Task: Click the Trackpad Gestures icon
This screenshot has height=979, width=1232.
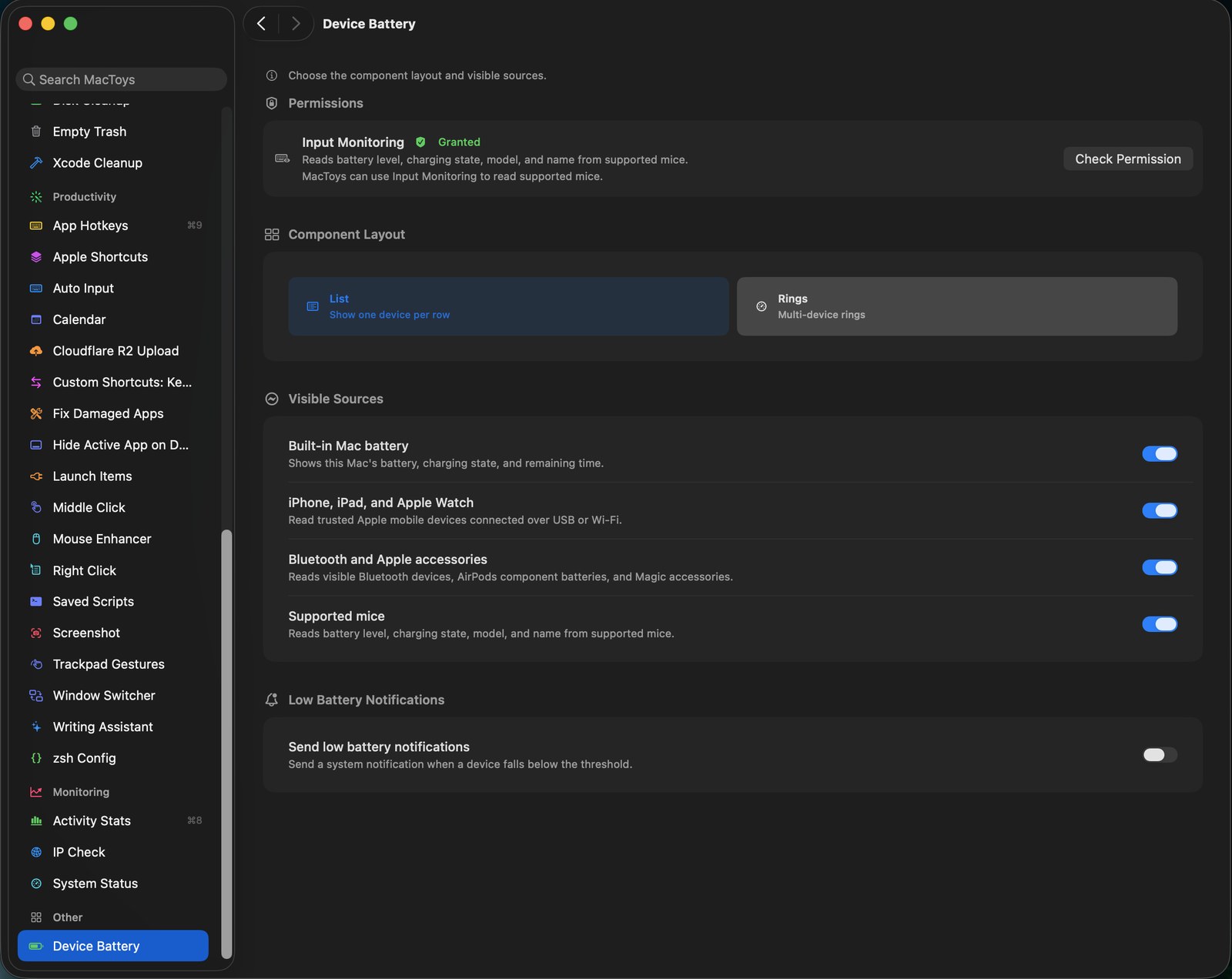Action: click(x=36, y=664)
